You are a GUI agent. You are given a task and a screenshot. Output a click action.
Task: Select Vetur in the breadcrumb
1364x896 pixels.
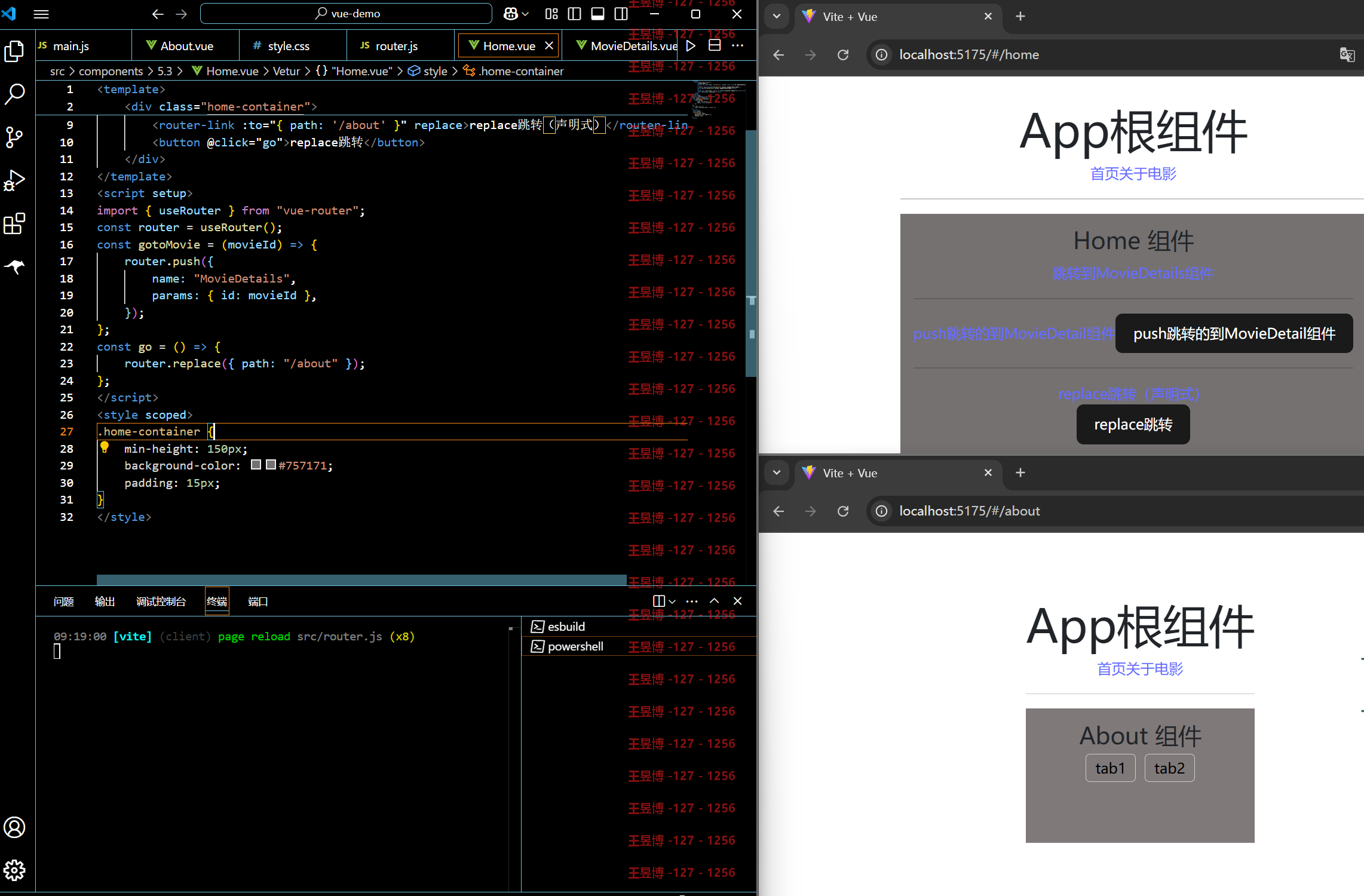tap(286, 71)
